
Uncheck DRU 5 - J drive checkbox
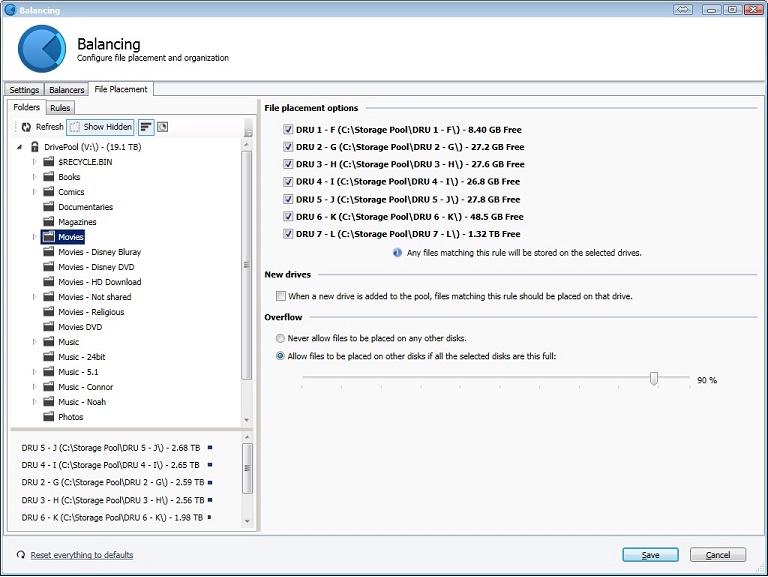pyautogui.click(x=288, y=199)
